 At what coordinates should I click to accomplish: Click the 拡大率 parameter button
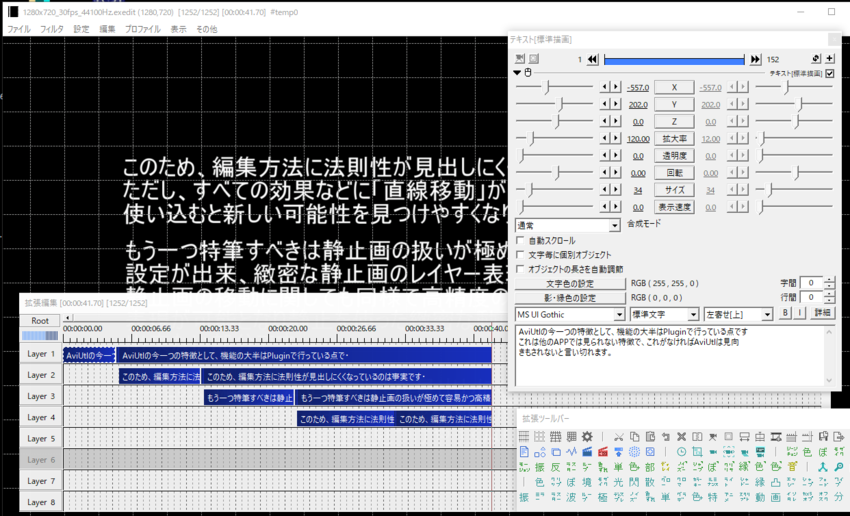point(674,139)
